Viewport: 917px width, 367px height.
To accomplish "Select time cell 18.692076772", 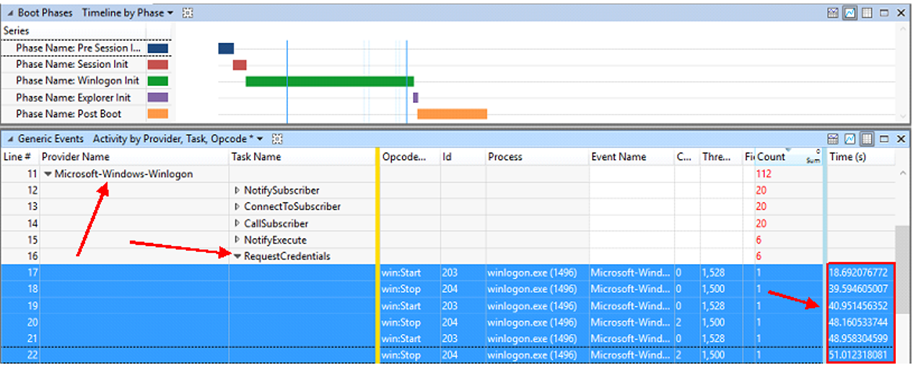I will click(858, 272).
